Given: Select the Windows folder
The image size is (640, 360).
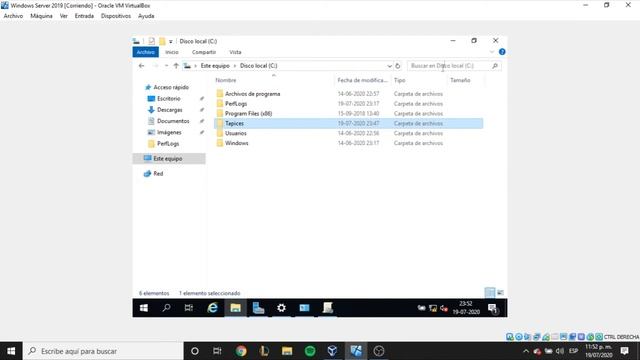Looking at the screenshot, I should (236, 143).
